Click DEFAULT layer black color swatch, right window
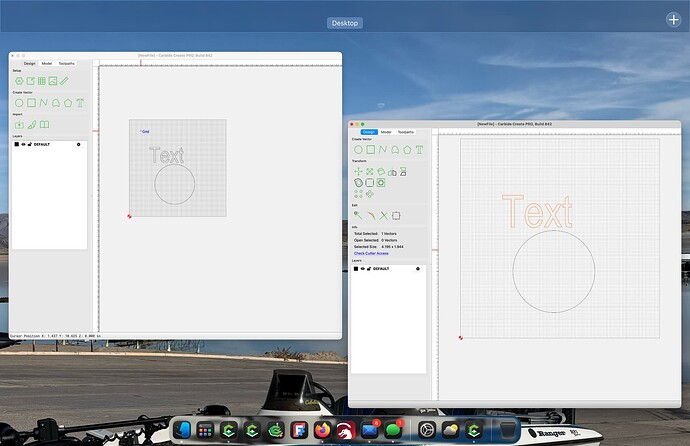Viewport: 690px width, 446px height. (x=356, y=269)
